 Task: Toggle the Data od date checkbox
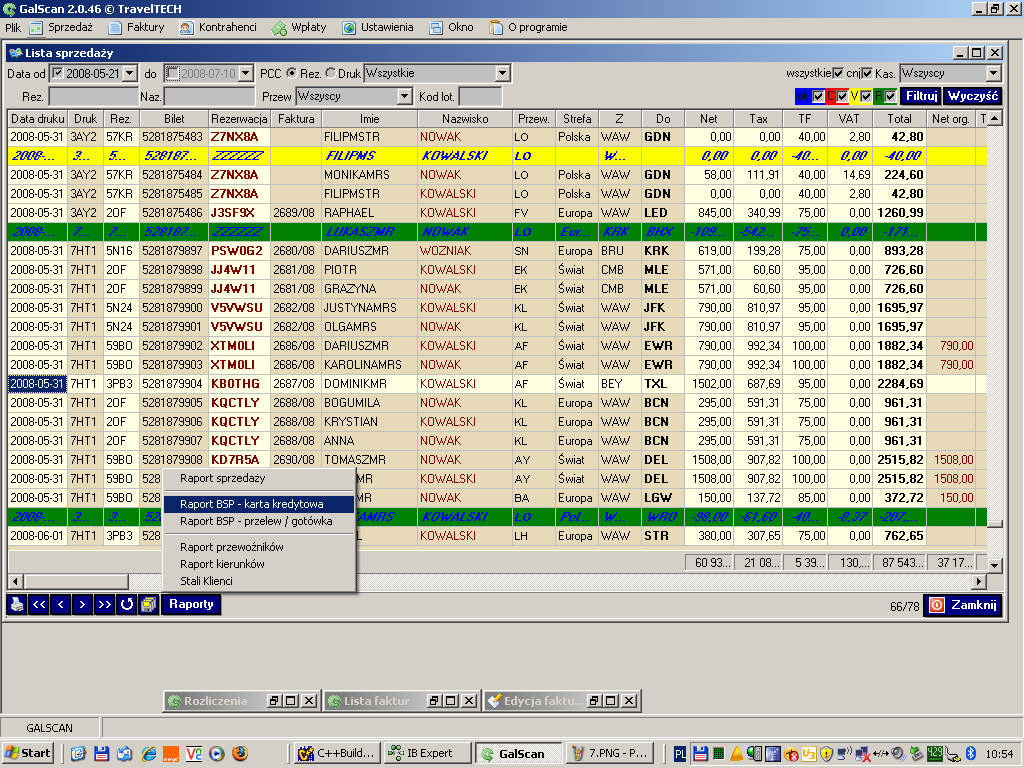(x=57, y=73)
